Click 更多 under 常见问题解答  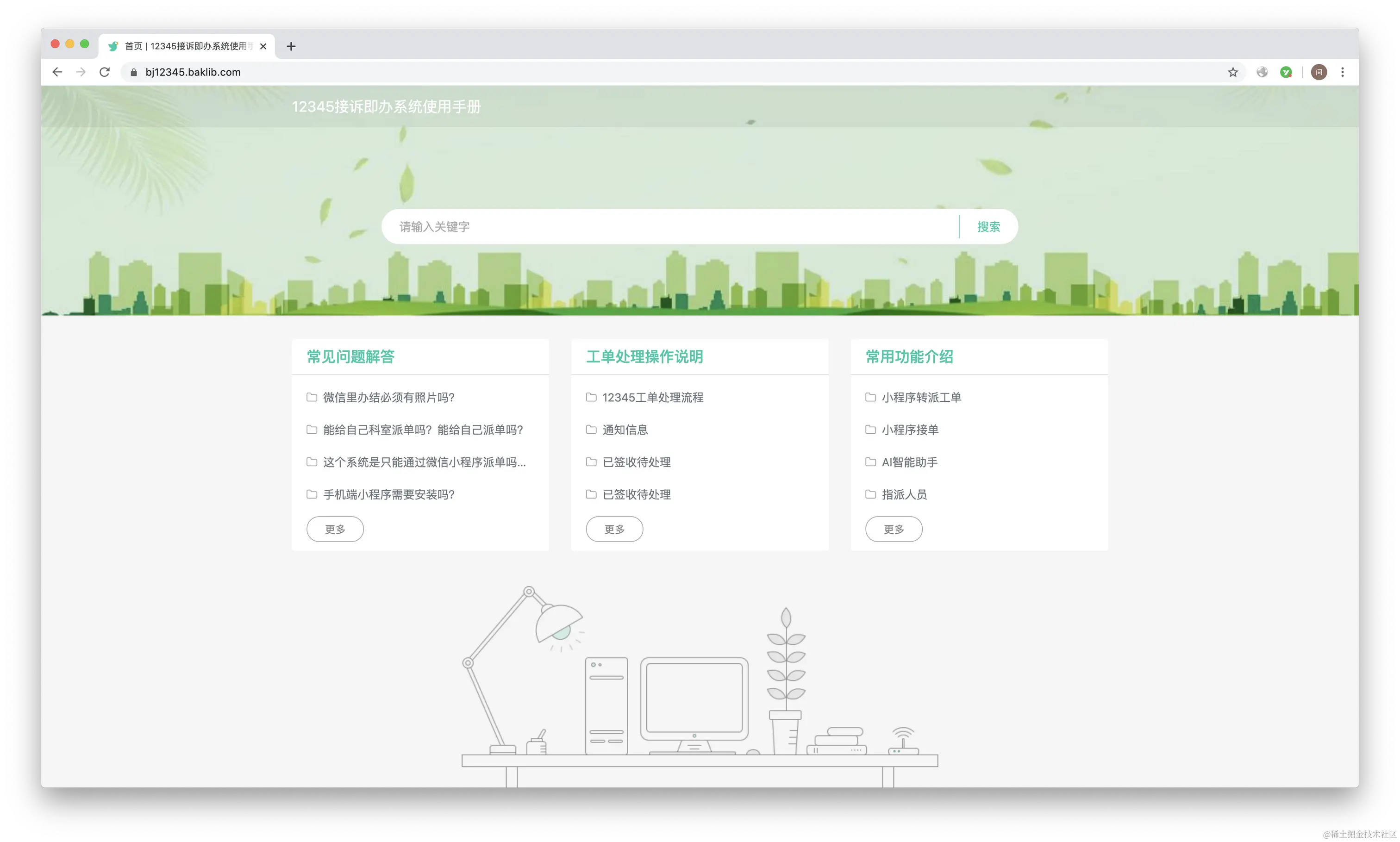[335, 529]
